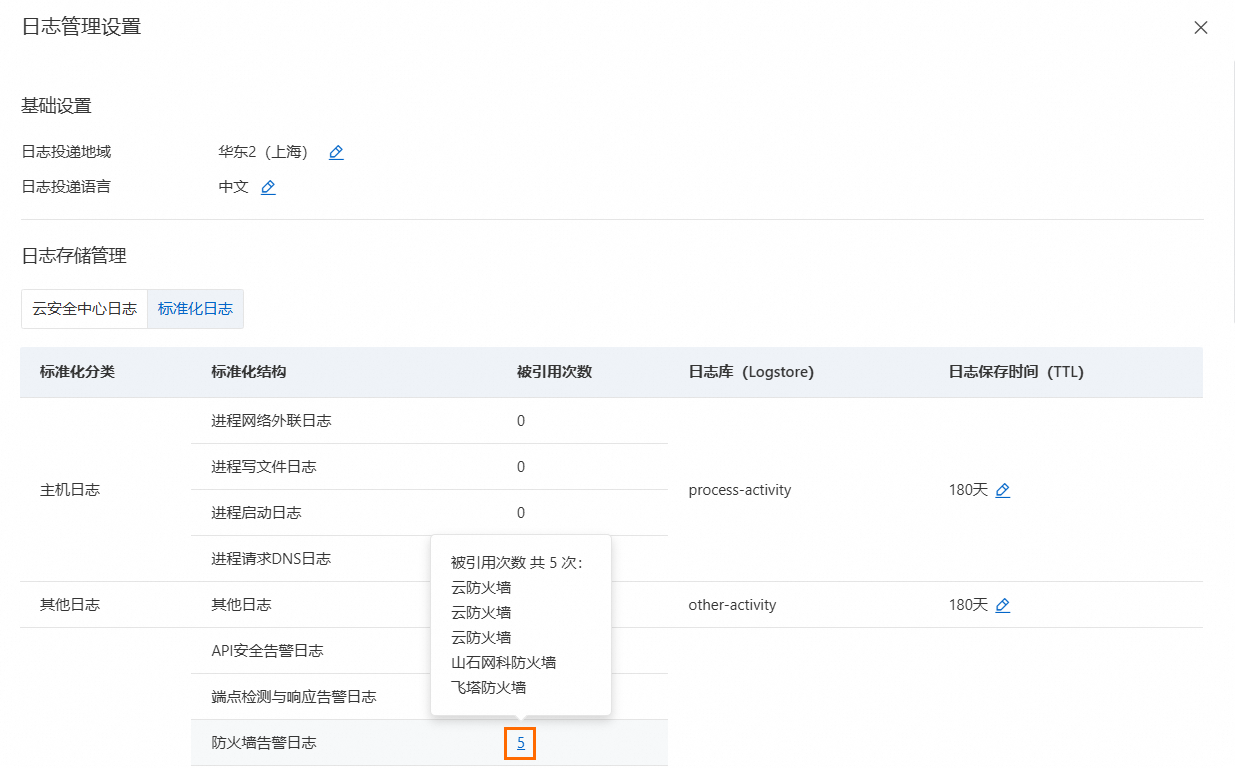
Task: Click the 日志库（Logstore）column header
Action: (751, 372)
